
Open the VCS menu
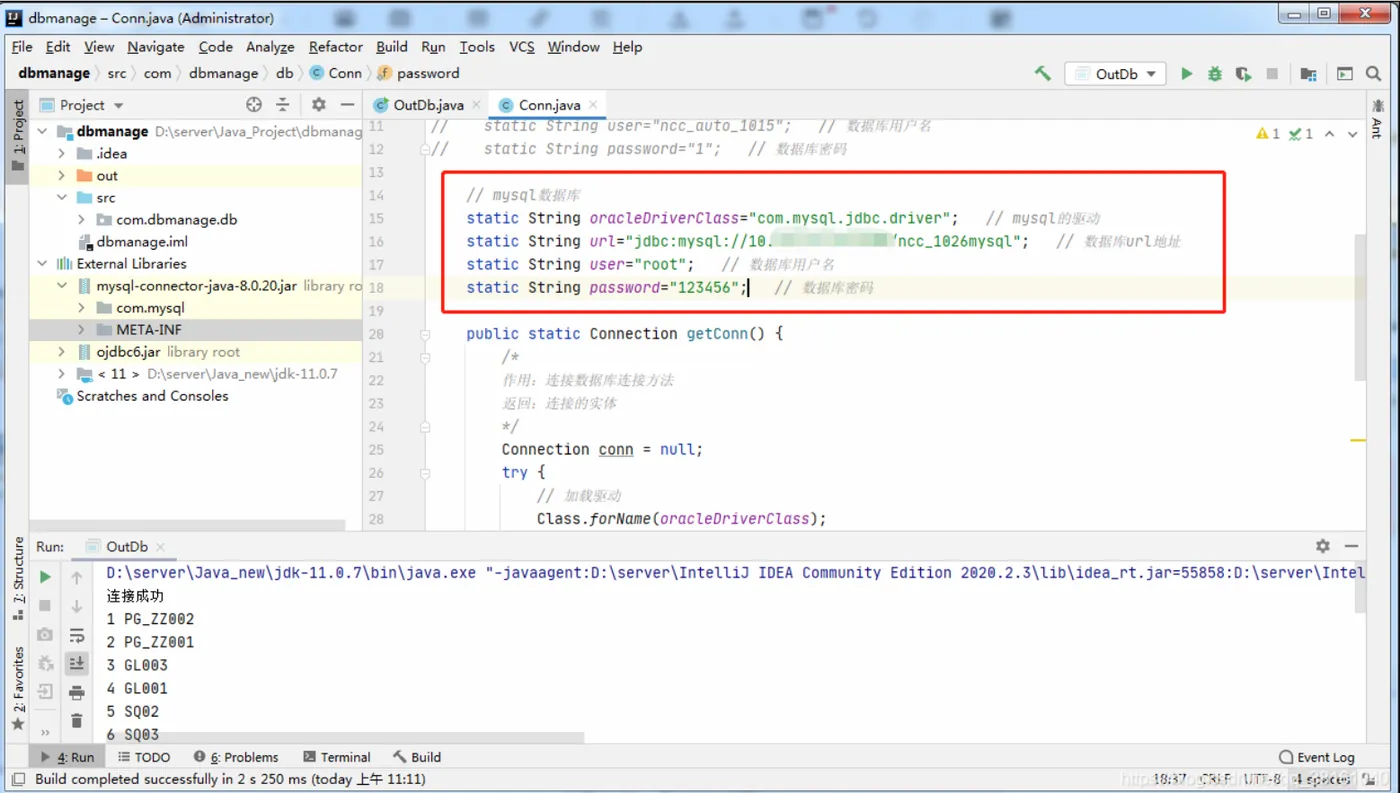pyautogui.click(x=521, y=47)
